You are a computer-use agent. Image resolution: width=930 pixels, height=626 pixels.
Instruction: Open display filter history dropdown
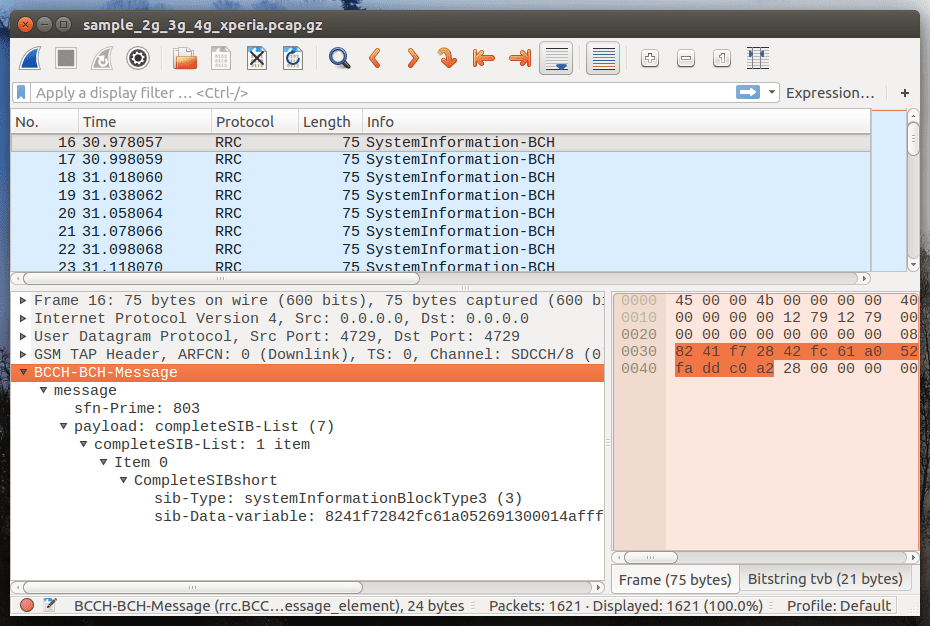(x=772, y=93)
